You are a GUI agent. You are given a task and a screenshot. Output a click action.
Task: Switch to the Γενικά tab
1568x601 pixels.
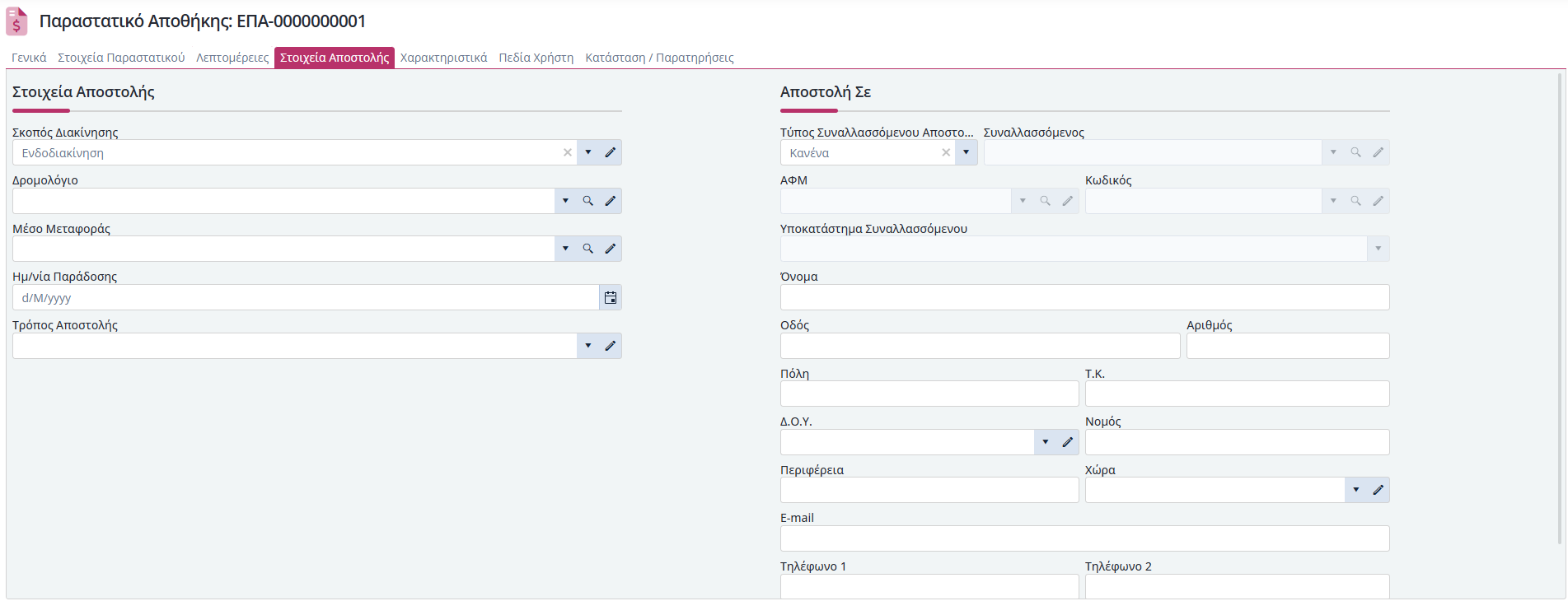[29, 58]
